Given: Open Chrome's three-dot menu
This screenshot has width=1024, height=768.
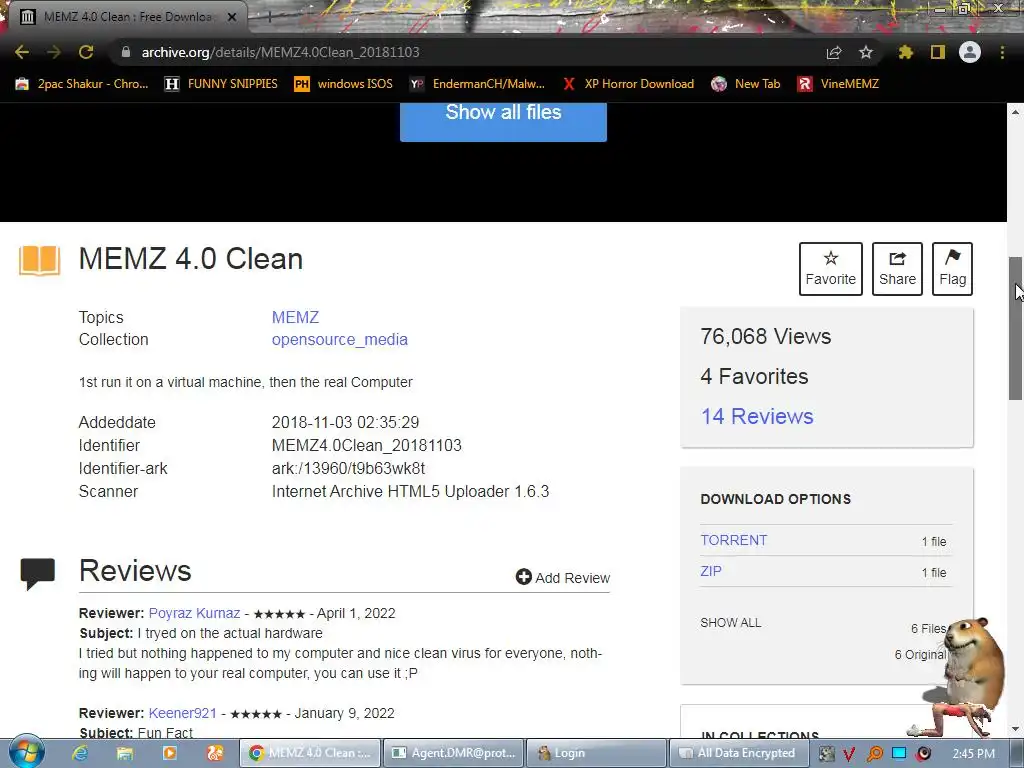Looking at the screenshot, I should 1002,52.
